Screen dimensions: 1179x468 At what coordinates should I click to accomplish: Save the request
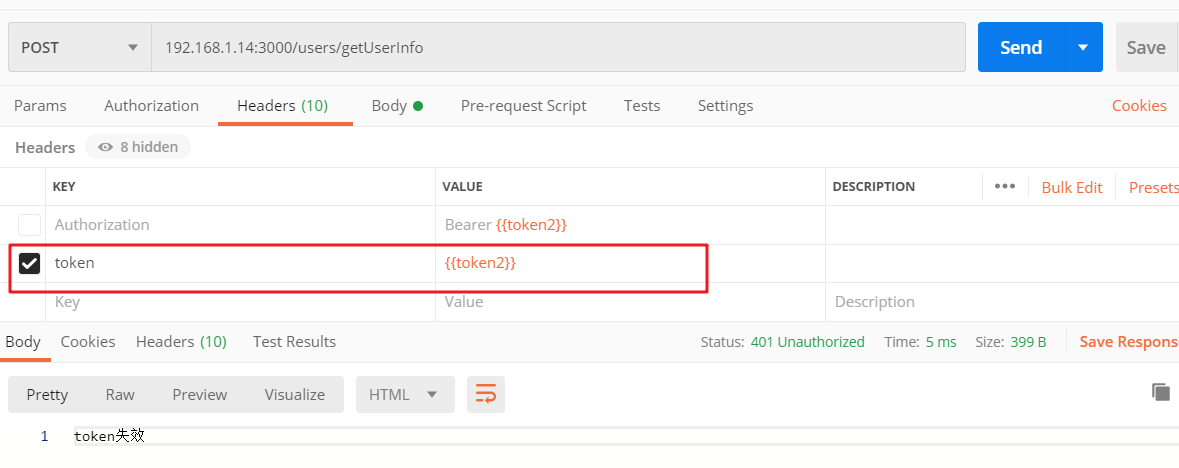pyautogui.click(x=1147, y=47)
